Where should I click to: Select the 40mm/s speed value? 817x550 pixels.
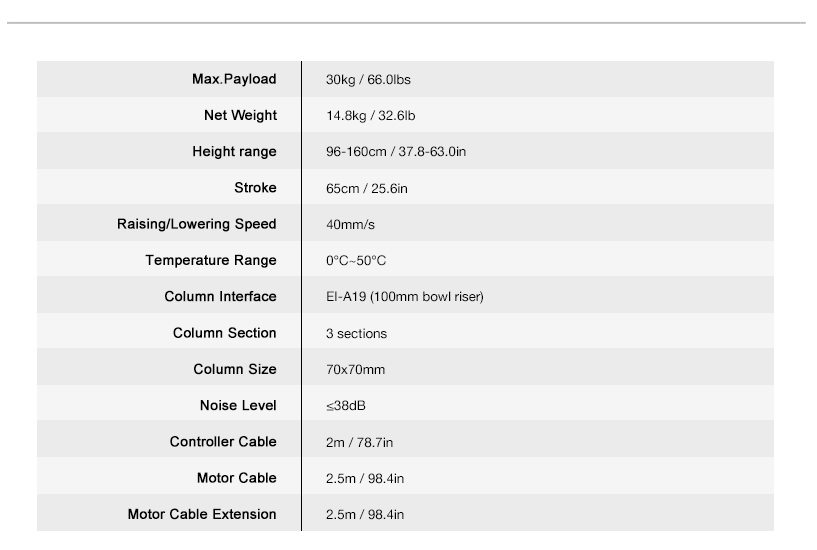(x=350, y=225)
